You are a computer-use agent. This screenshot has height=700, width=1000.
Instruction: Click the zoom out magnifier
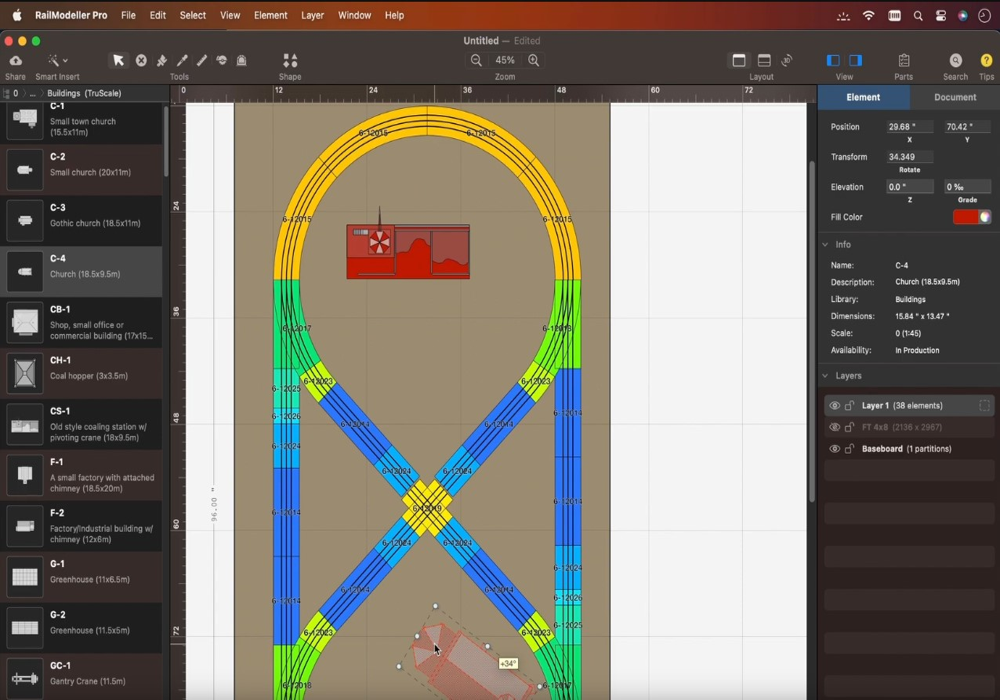(476, 61)
